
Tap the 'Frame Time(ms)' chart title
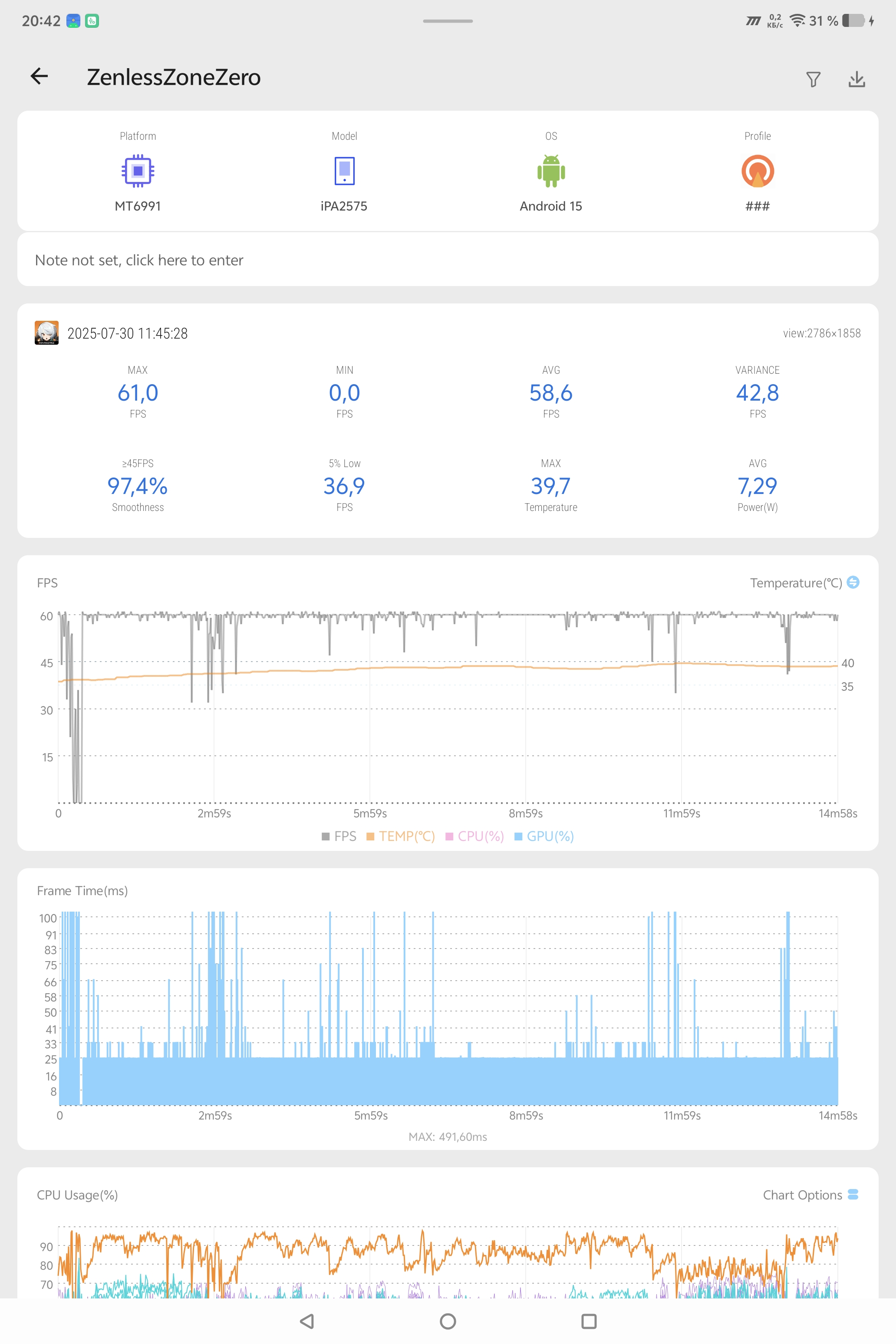tap(82, 890)
